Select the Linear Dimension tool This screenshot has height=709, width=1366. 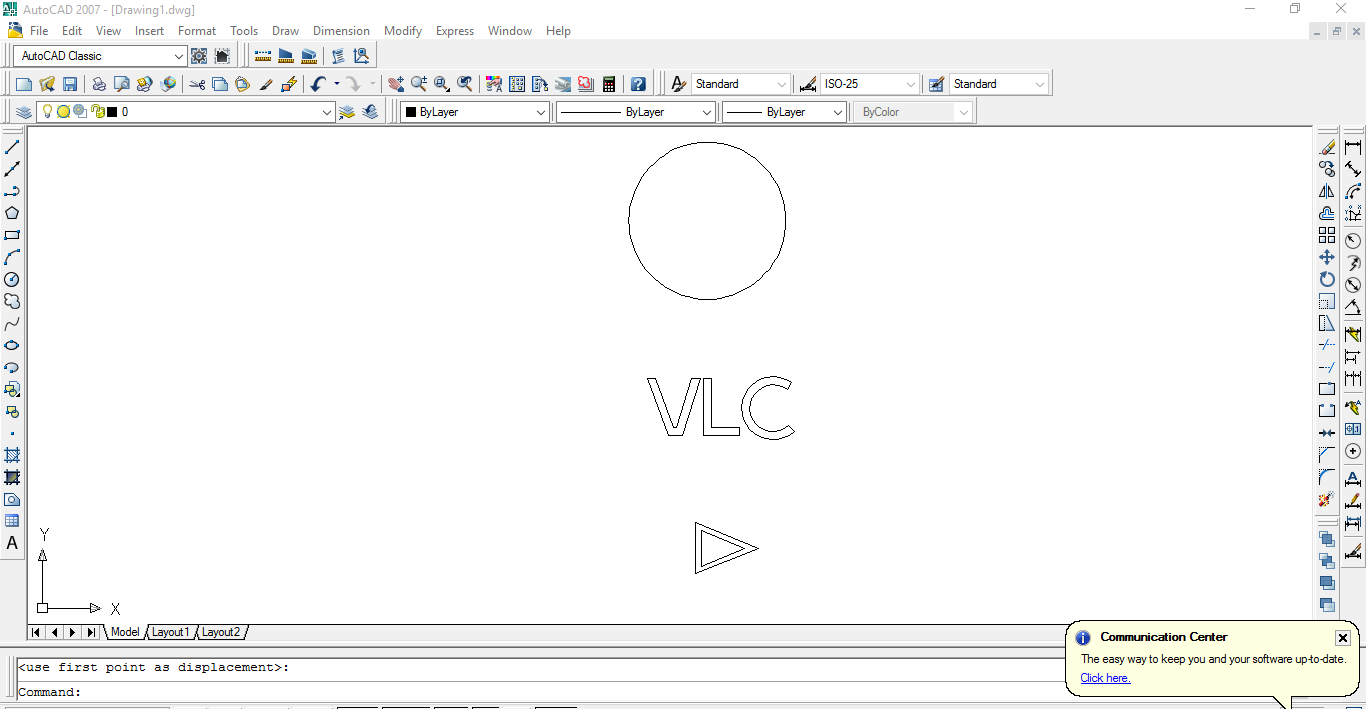(1353, 147)
